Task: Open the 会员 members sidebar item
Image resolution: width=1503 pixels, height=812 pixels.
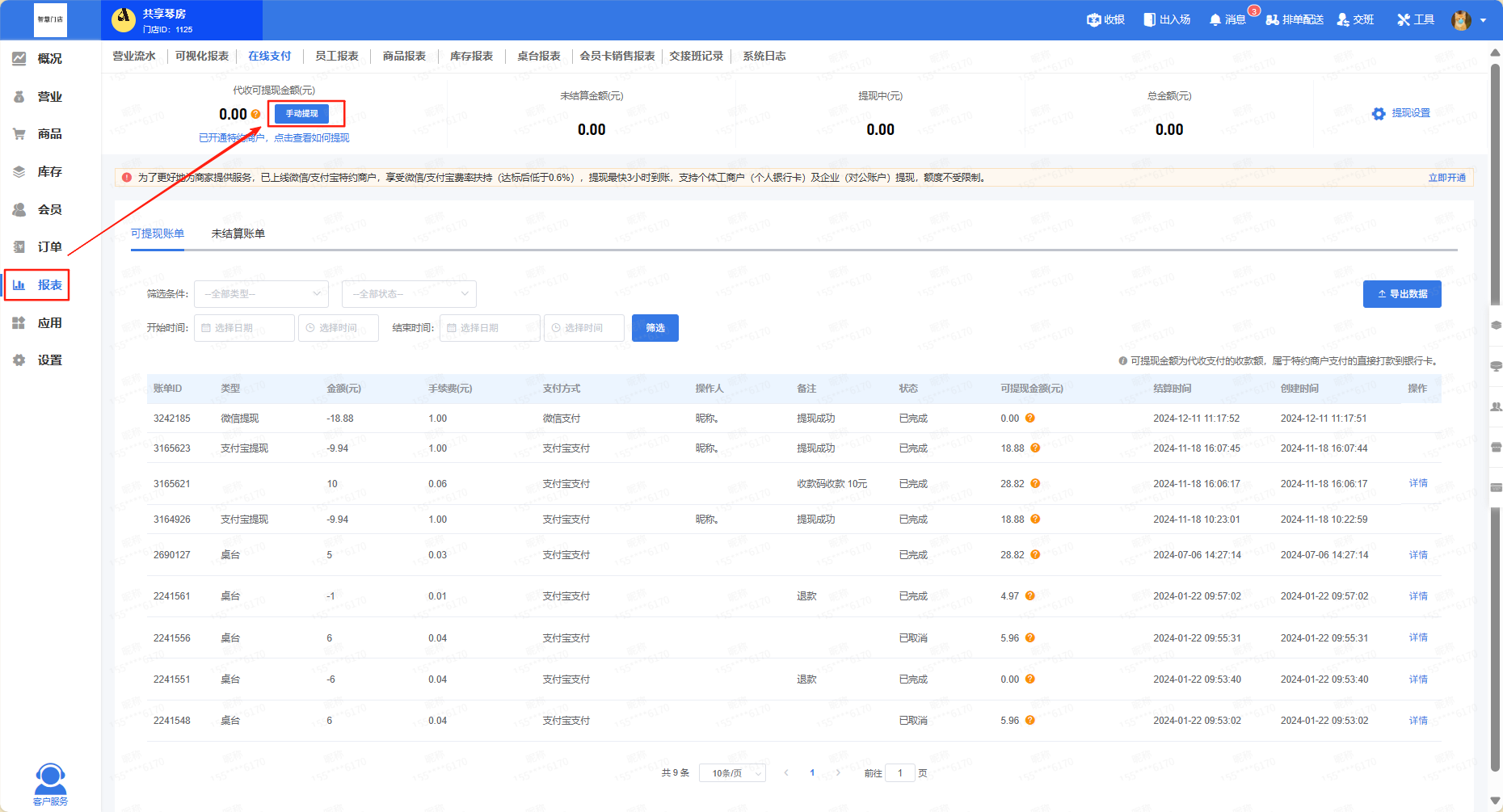Action: click(38, 210)
